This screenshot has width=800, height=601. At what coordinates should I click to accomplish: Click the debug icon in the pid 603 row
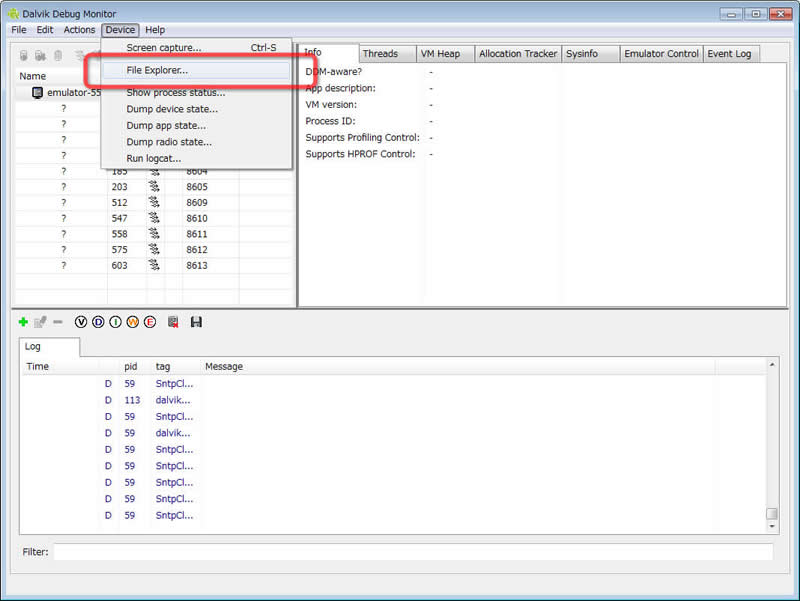154,265
